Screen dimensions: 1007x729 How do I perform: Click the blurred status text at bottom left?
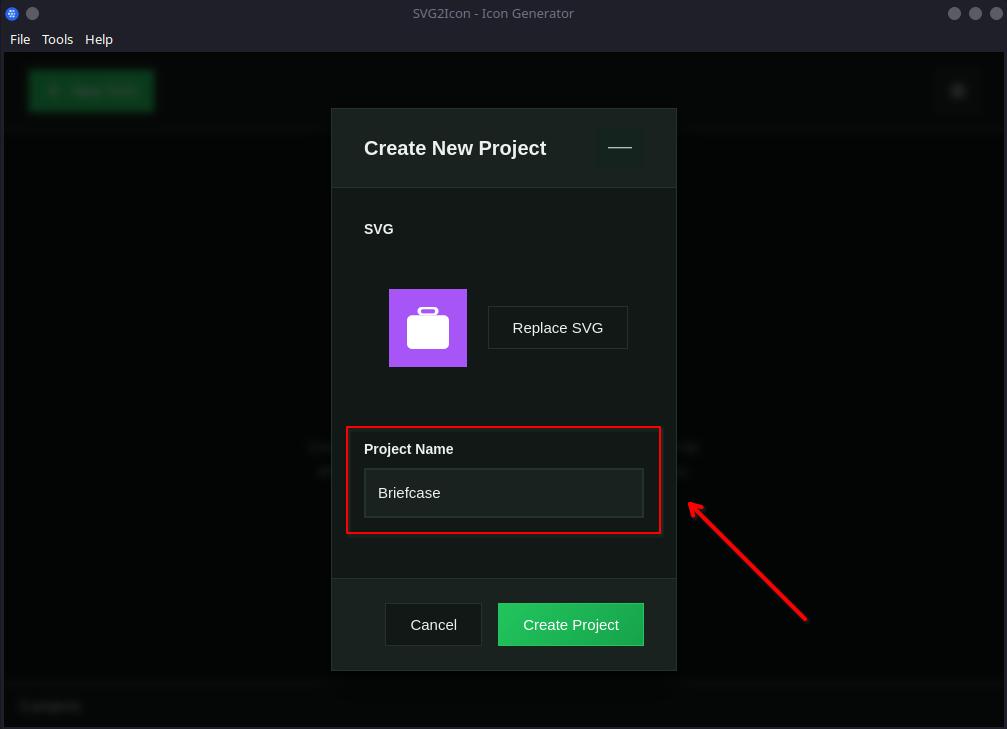pyautogui.click(x=50, y=705)
